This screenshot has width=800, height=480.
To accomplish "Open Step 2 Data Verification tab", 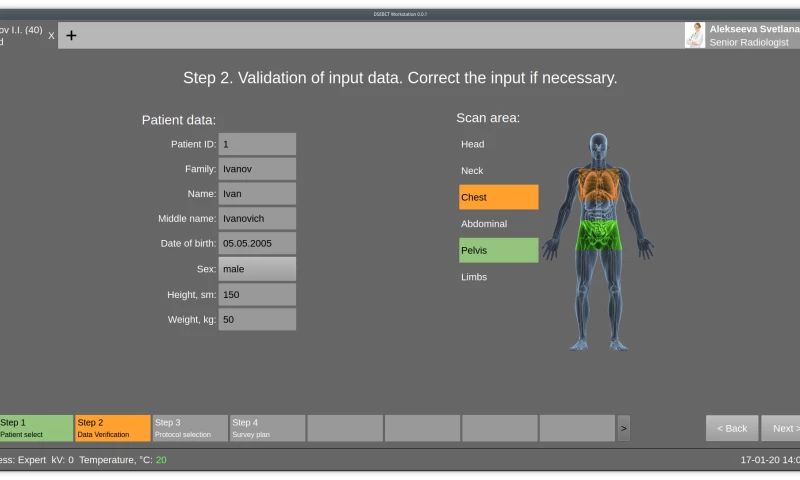I will click(113, 428).
